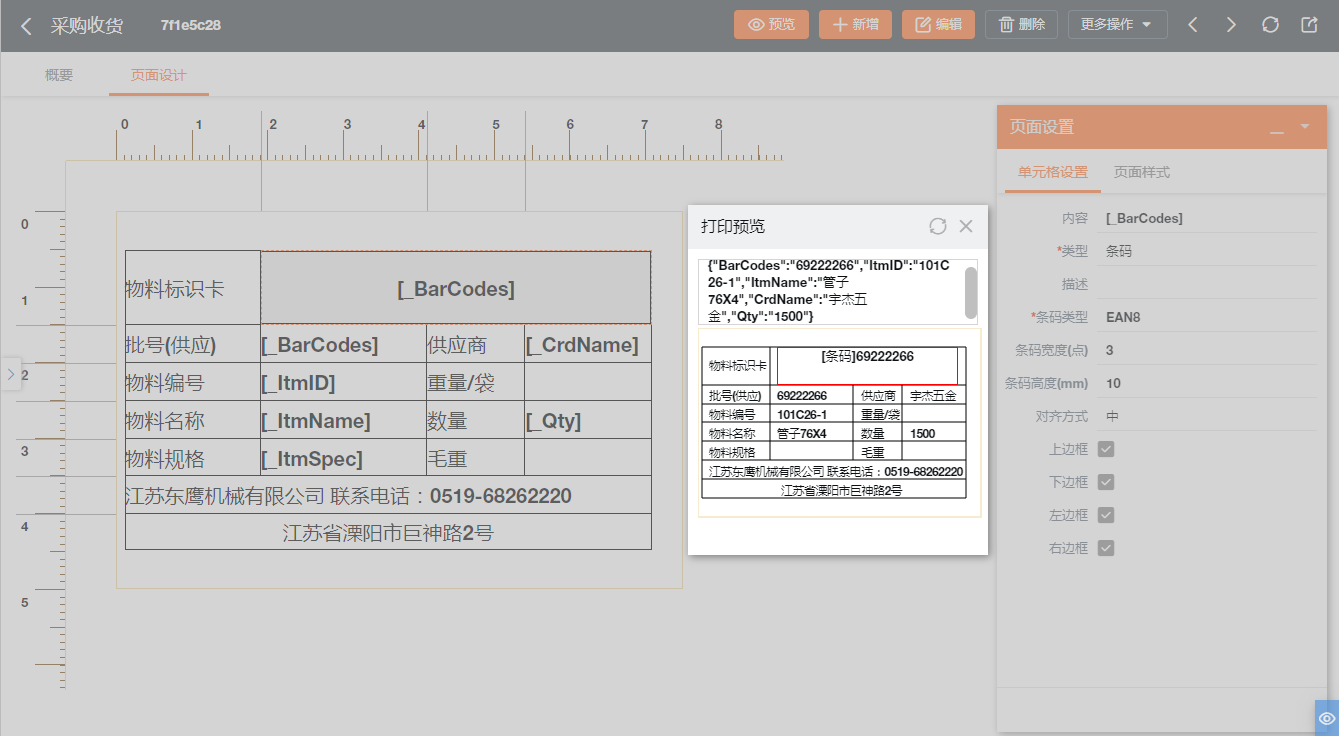Select the 供应商 cell in designer
The height and width of the screenshot is (736, 1339).
click(476, 344)
